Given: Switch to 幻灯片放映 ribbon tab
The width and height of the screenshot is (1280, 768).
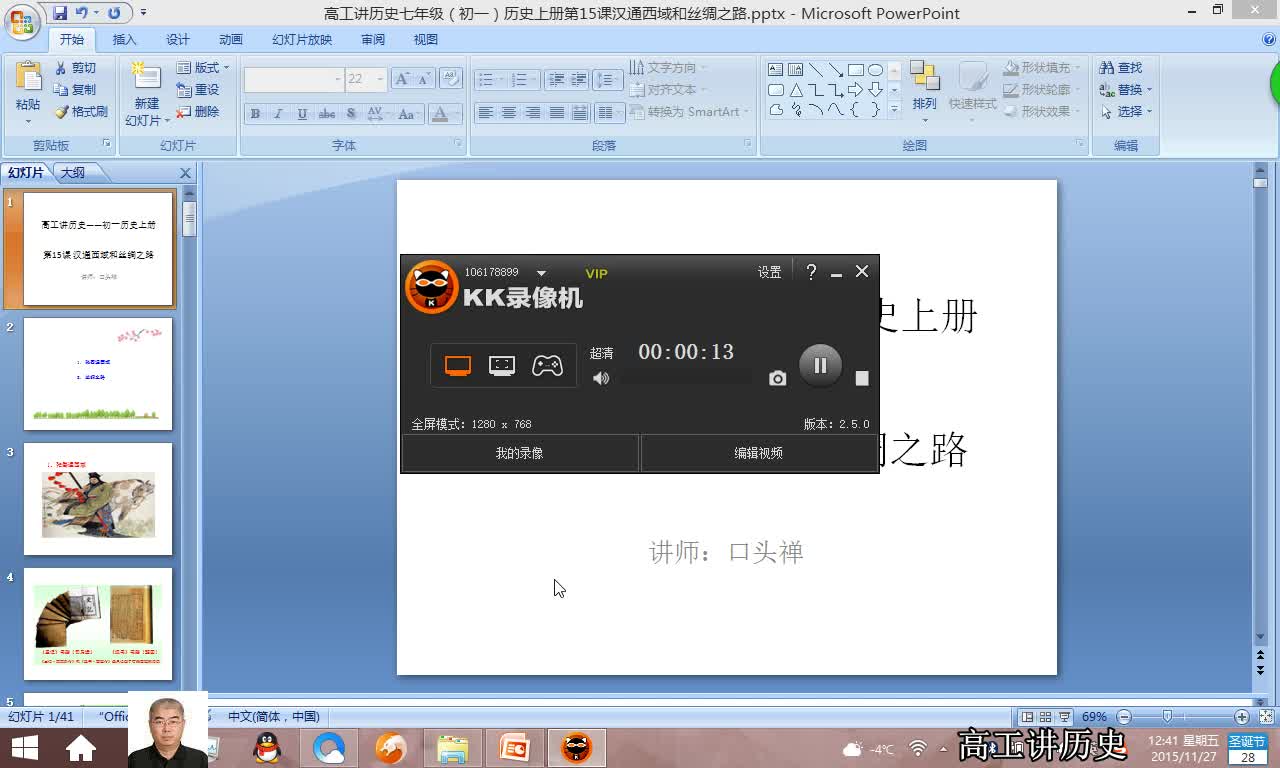Looking at the screenshot, I should tap(302, 40).
